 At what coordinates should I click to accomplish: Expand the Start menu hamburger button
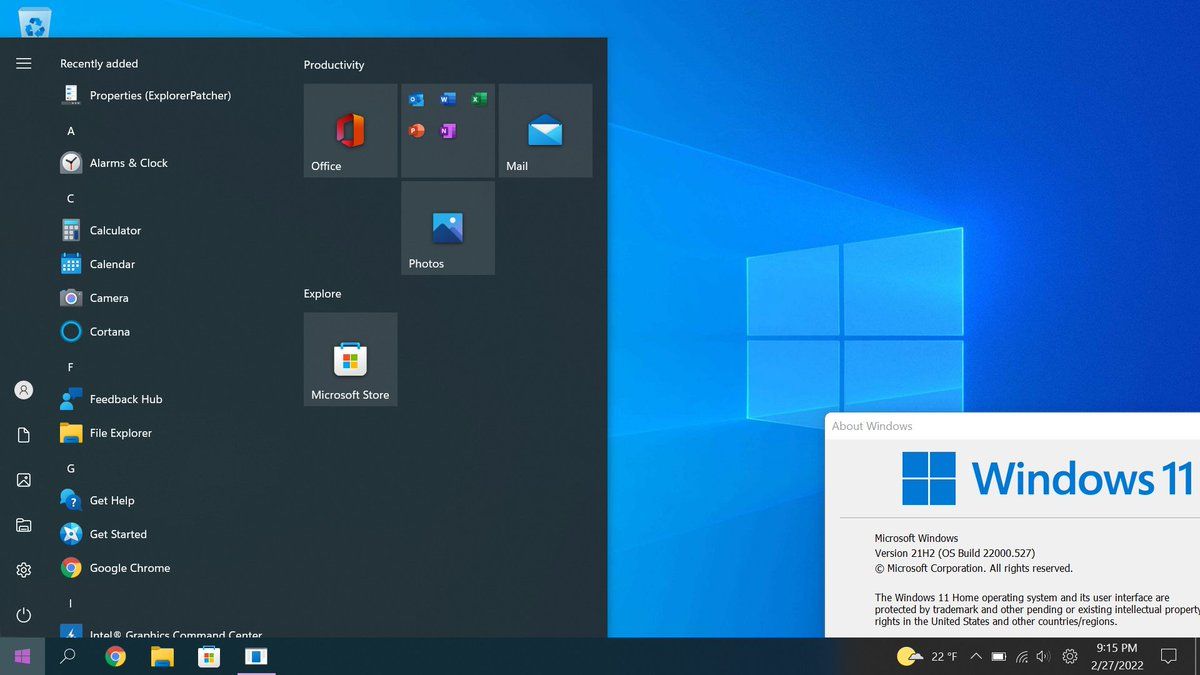click(x=24, y=64)
